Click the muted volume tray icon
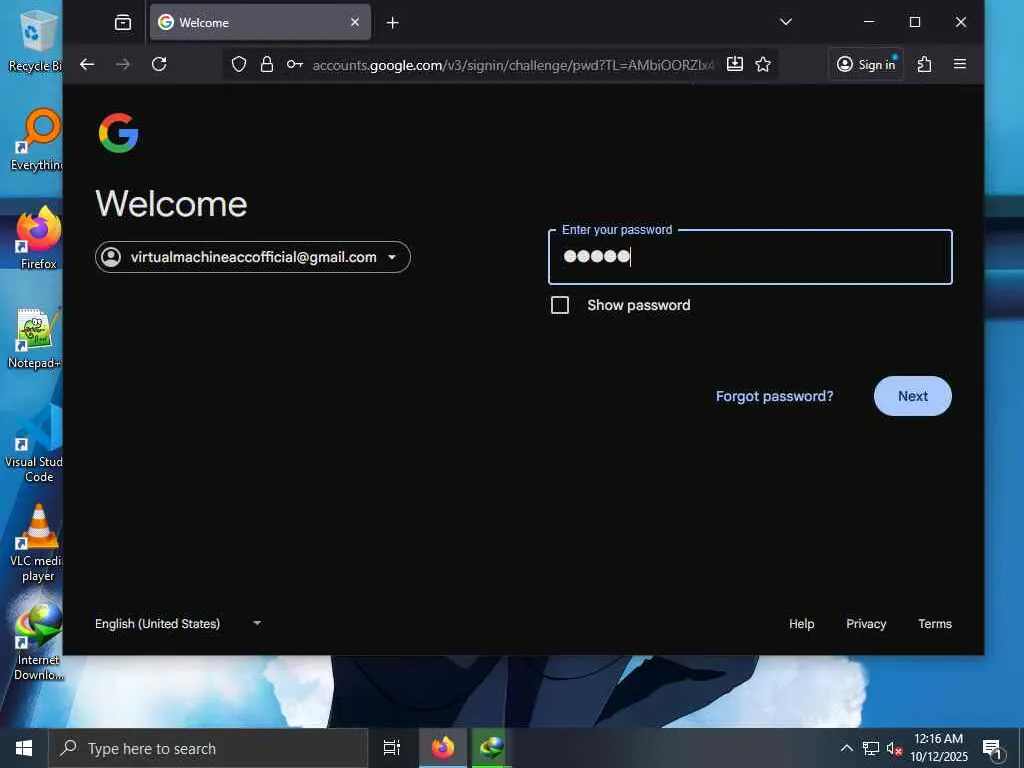This screenshot has width=1024, height=768. pyautogui.click(x=894, y=748)
